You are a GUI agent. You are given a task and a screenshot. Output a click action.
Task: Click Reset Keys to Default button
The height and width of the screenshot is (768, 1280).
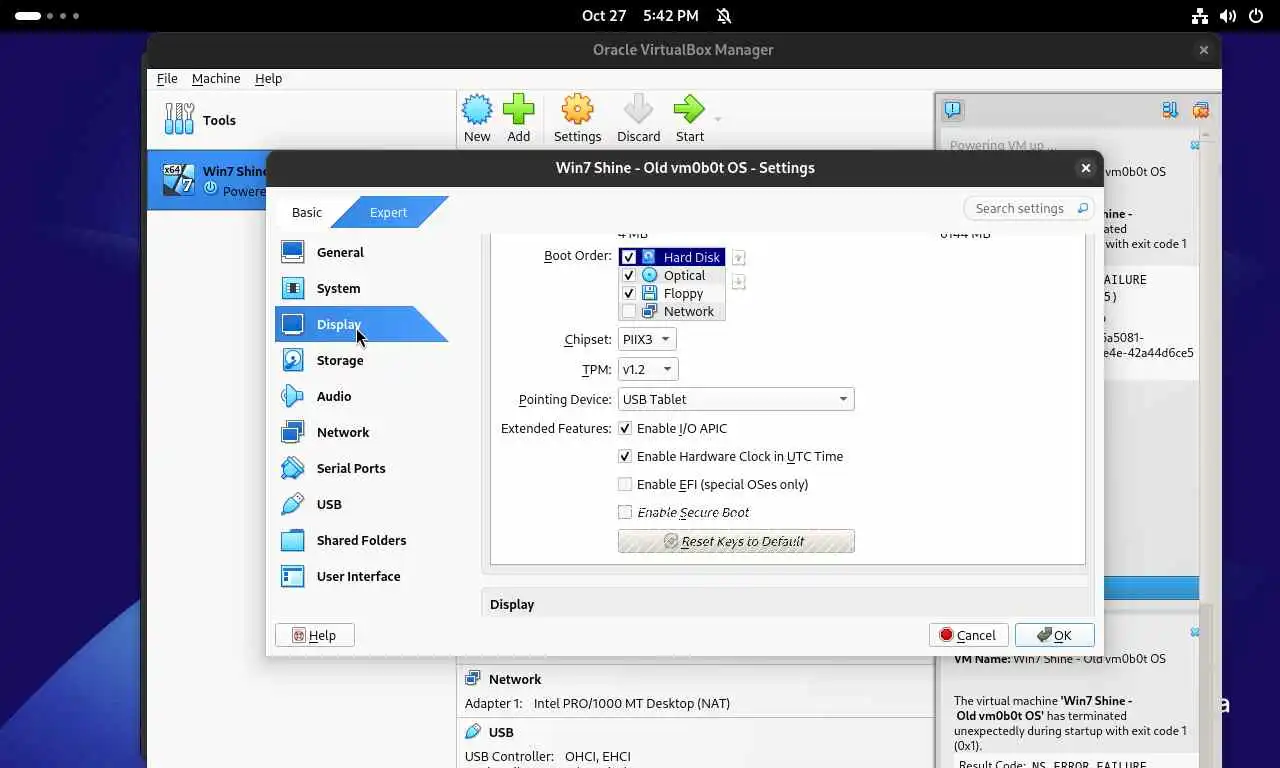(736, 541)
